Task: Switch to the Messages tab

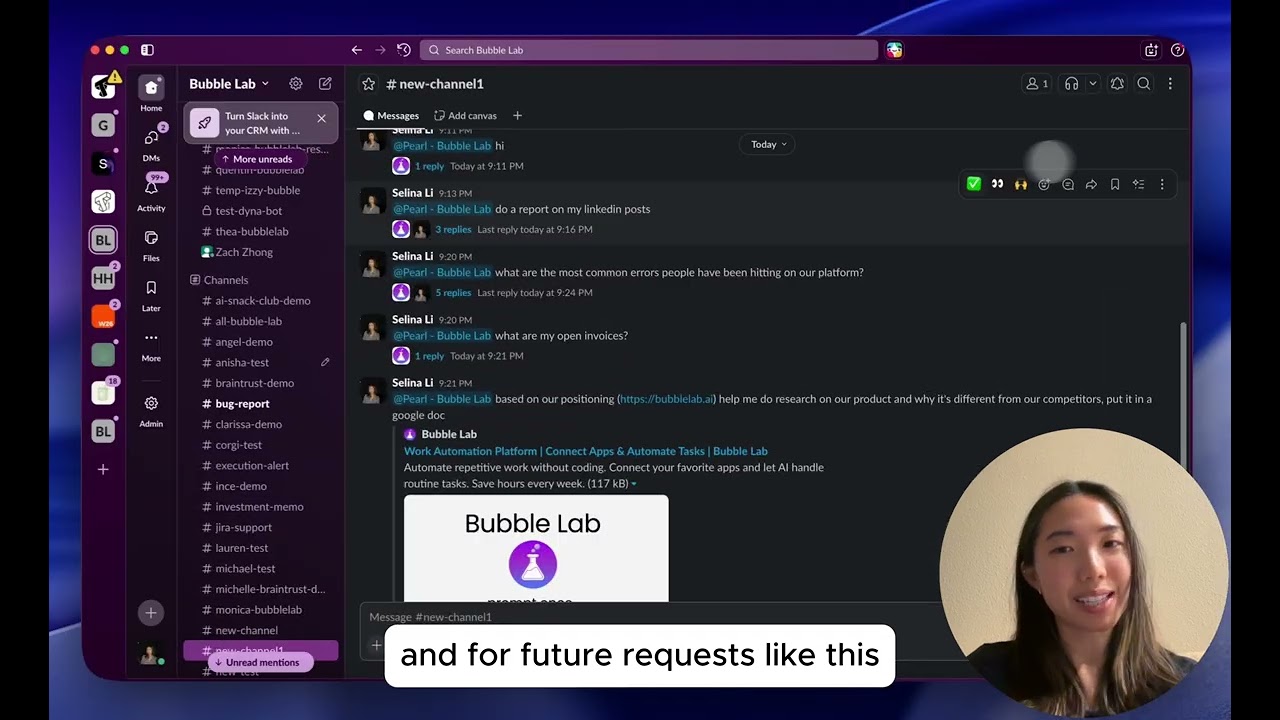Action: point(391,116)
